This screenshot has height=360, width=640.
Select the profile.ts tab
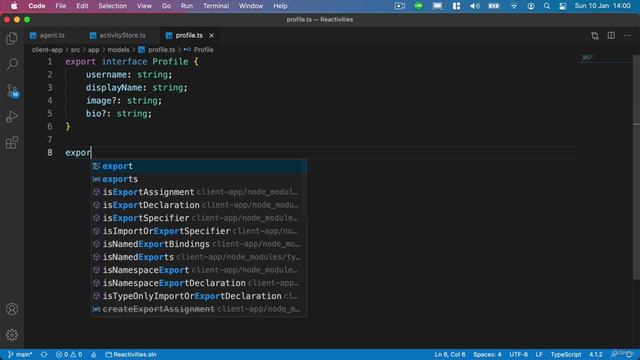click(189, 36)
